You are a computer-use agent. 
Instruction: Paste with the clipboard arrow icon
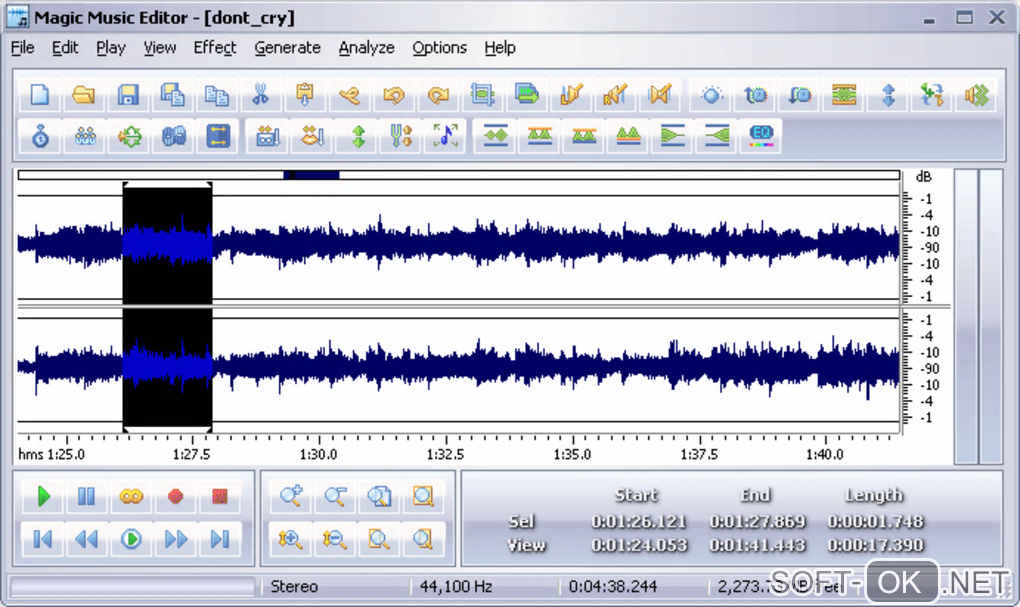[305, 95]
